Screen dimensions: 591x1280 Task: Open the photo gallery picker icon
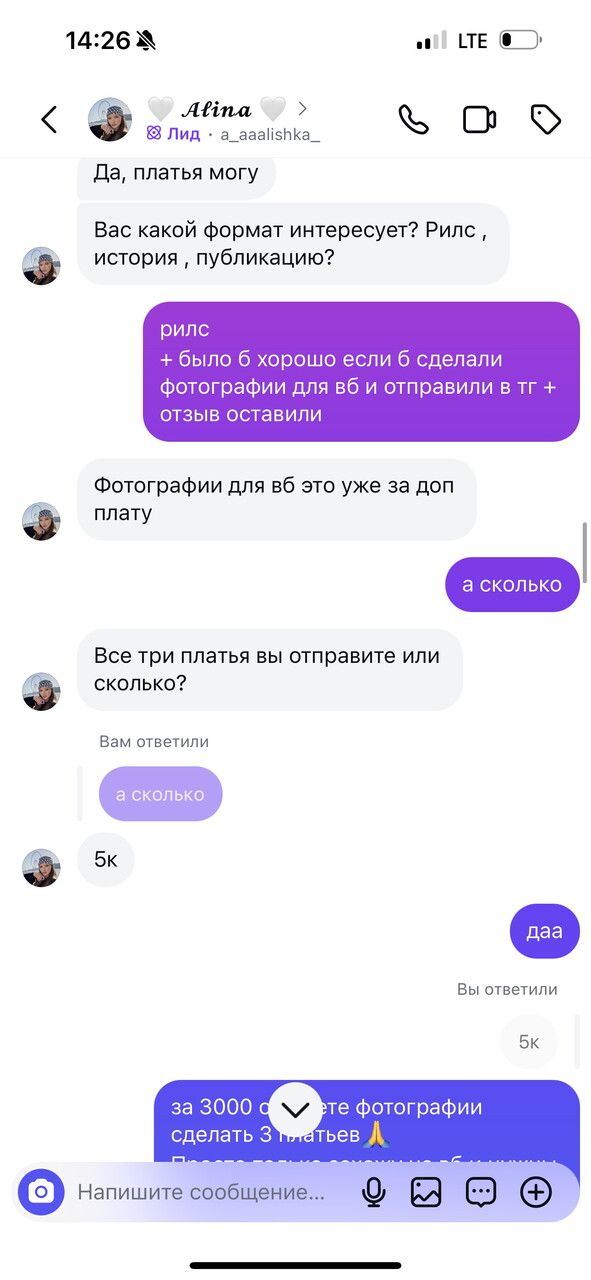click(426, 1192)
